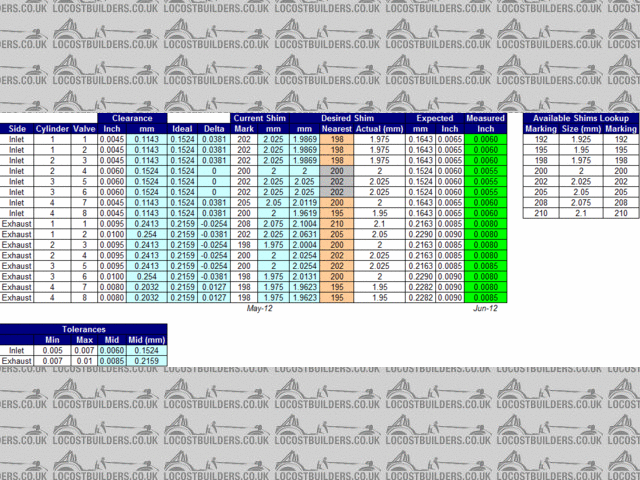Click the green Measured header cell
This screenshot has width=640, height=480.
pyautogui.click(x=486, y=118)
